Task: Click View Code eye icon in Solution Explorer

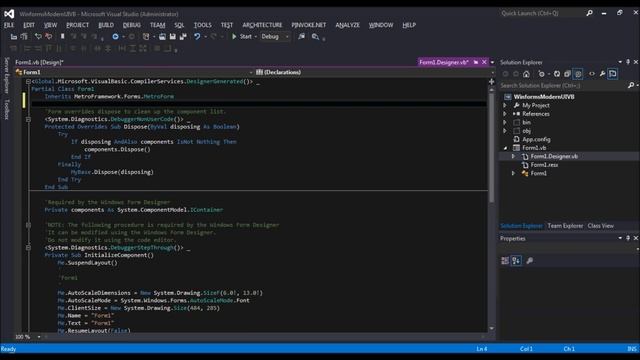Action: click(592, 74)
